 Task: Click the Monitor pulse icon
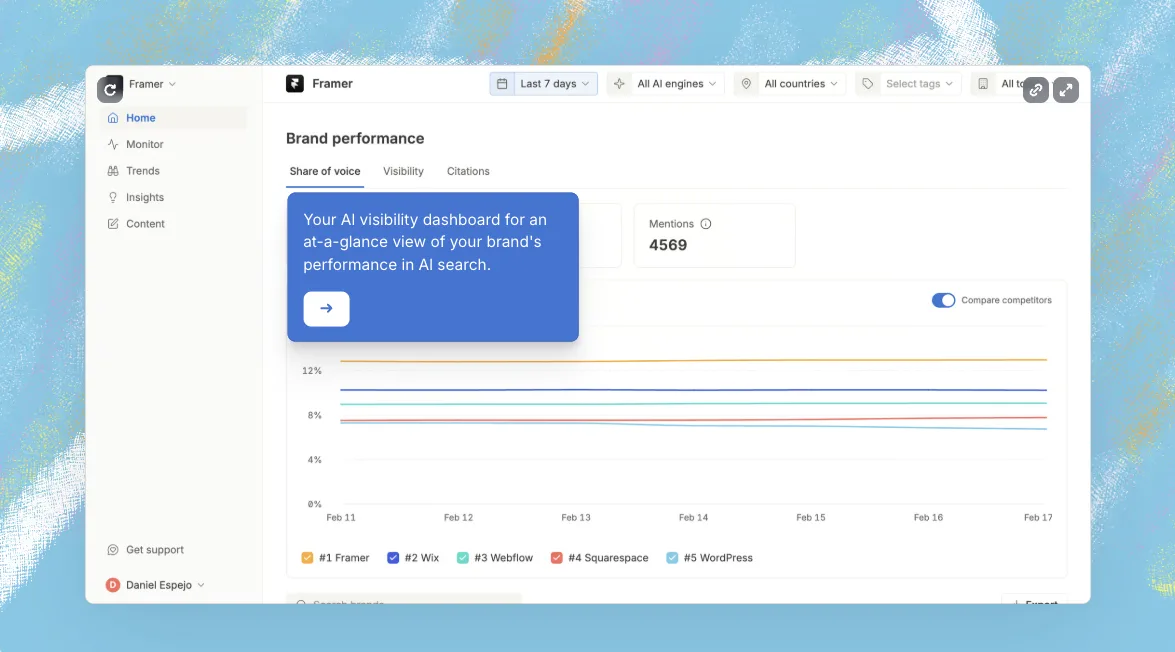[x=113, y=144]
